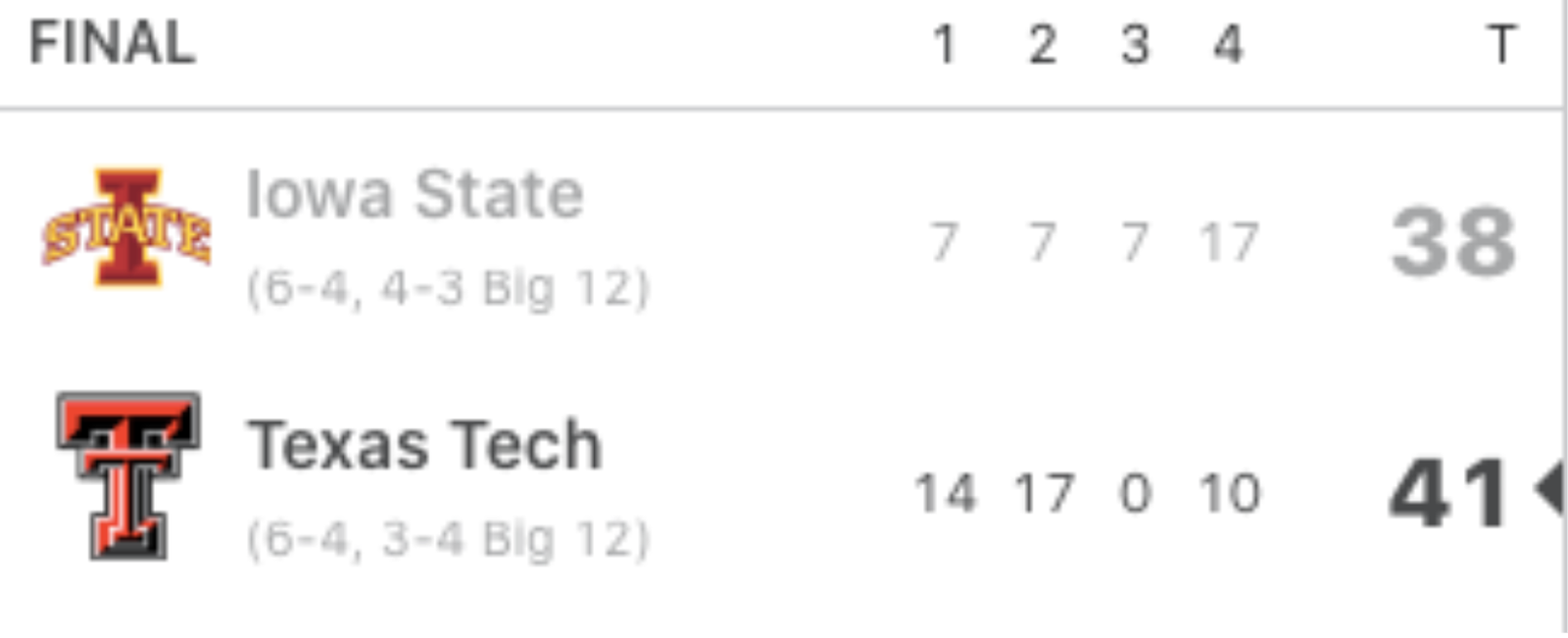Select the quarter 1 column header
Screen dimensions: 1568x638
point(945,45)
